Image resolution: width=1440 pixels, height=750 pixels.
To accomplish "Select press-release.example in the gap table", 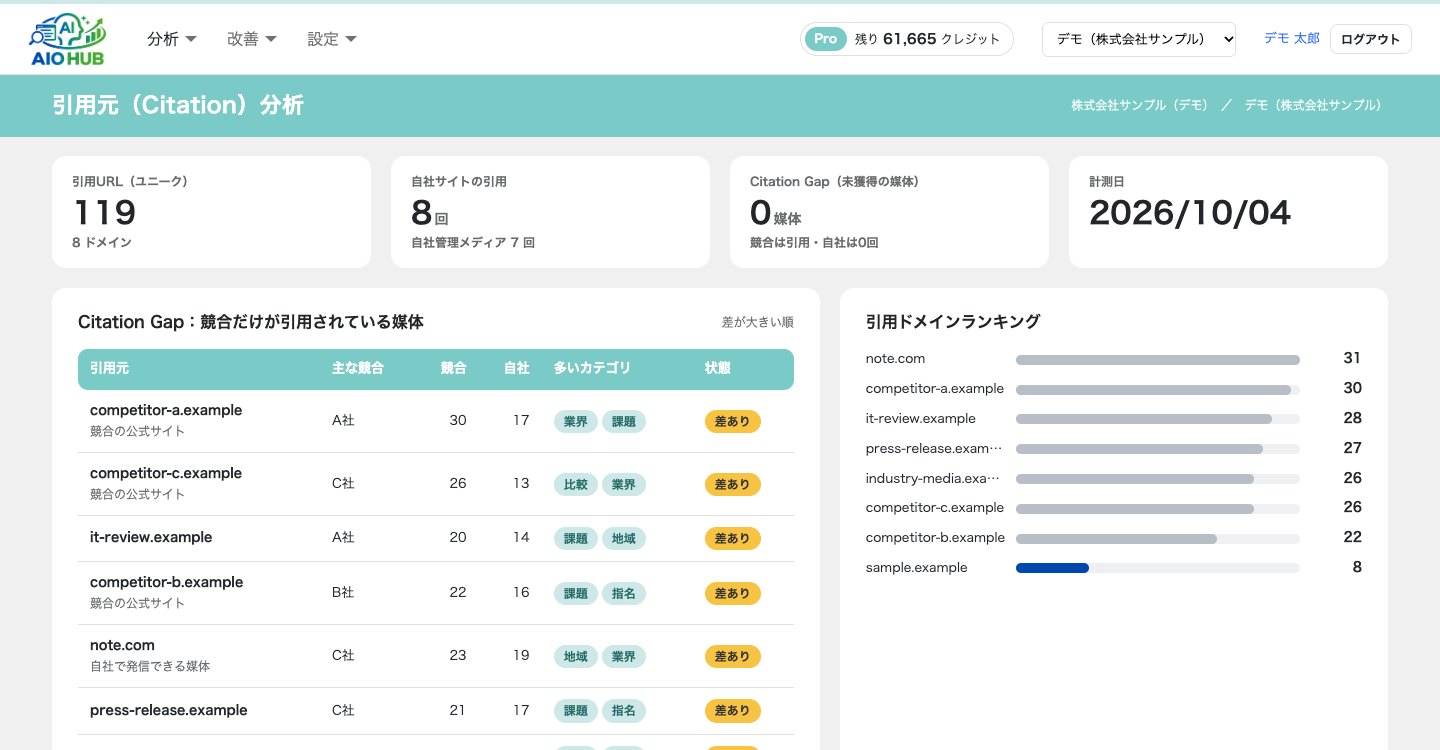I will pos(169,710).
